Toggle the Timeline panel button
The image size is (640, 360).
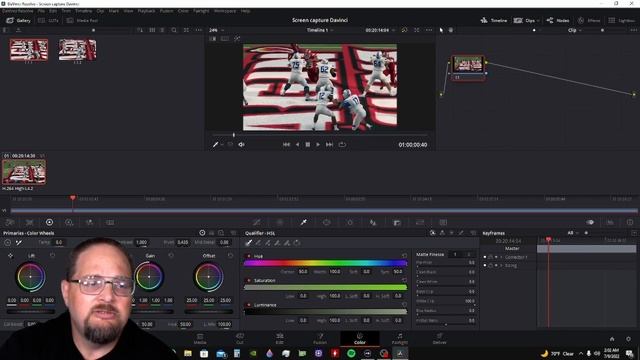point(493,20)
